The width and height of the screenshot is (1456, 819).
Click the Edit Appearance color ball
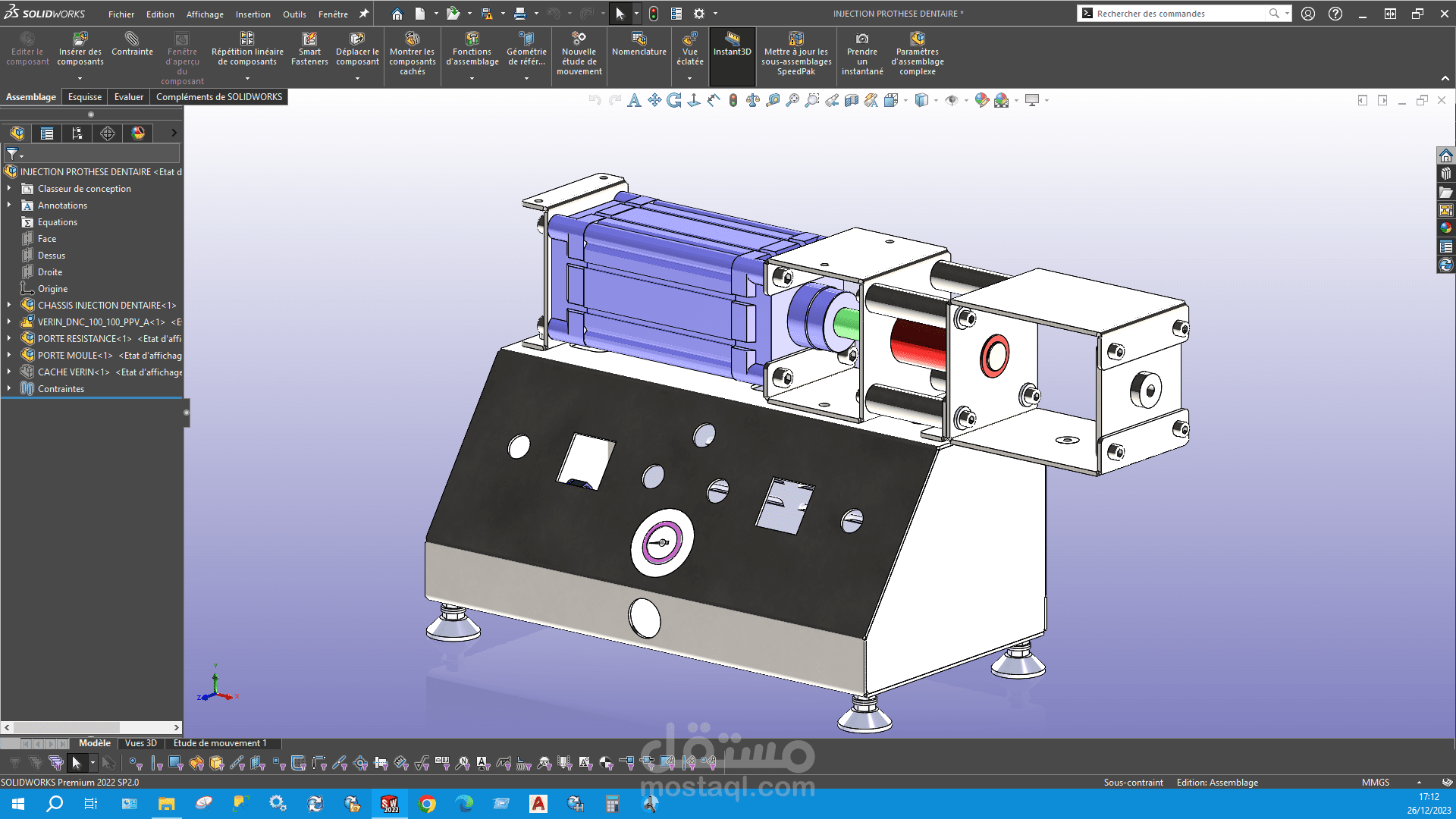pos(981,100)
